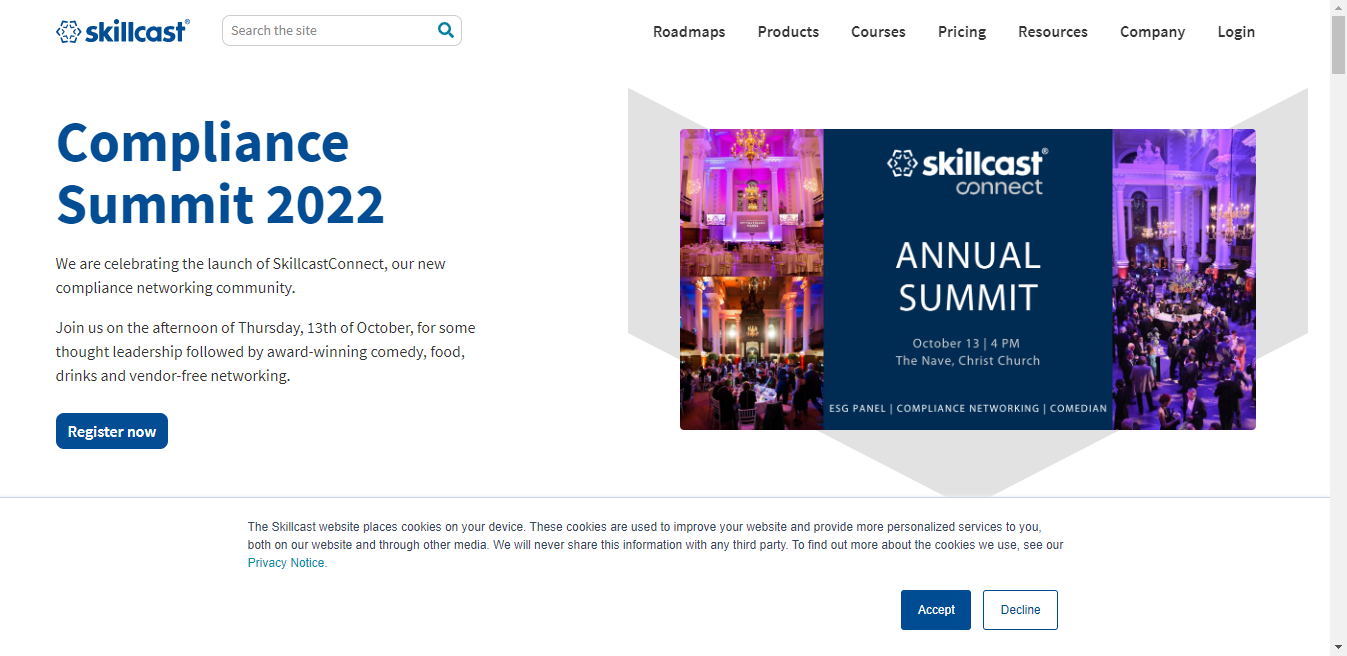Decline the cookies
The height and width of the screenshot is (656, 1347).
[1020, 610]
